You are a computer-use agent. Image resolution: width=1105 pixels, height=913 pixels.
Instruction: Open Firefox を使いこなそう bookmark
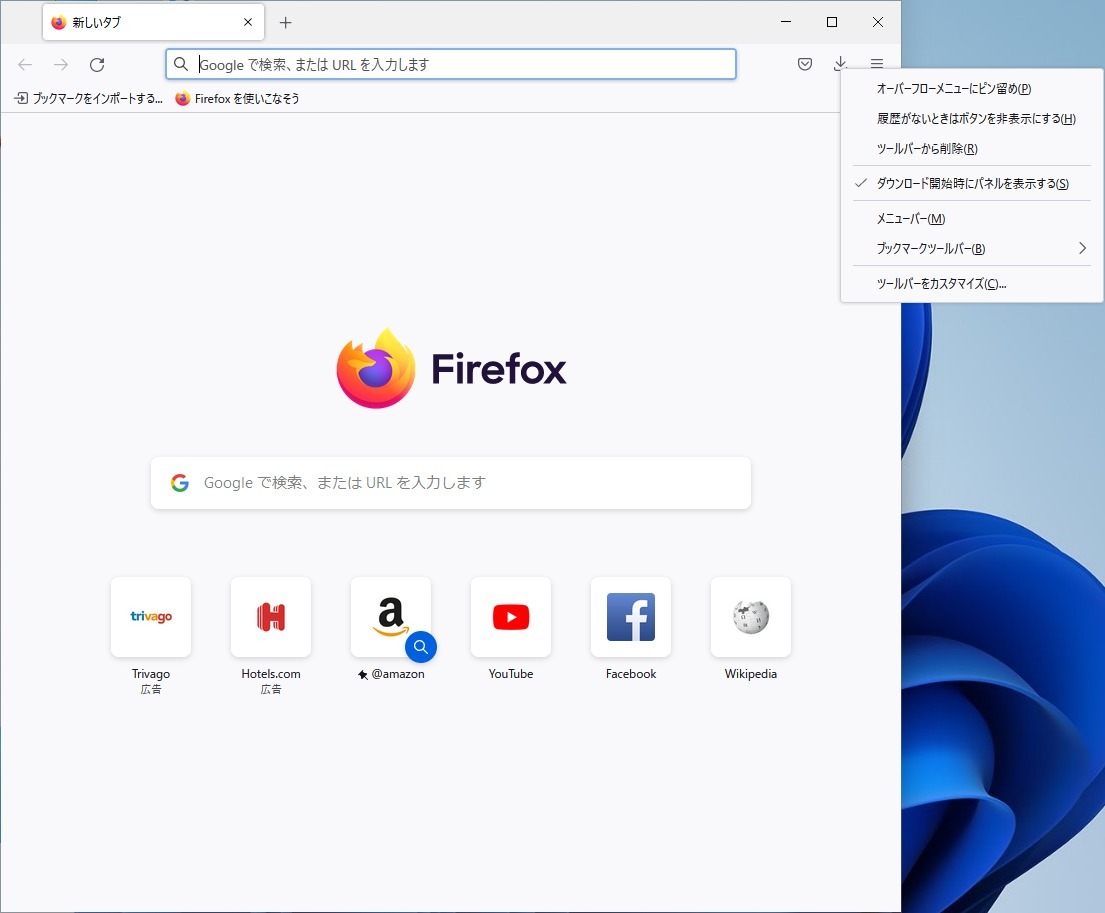(x=237, y=99)
